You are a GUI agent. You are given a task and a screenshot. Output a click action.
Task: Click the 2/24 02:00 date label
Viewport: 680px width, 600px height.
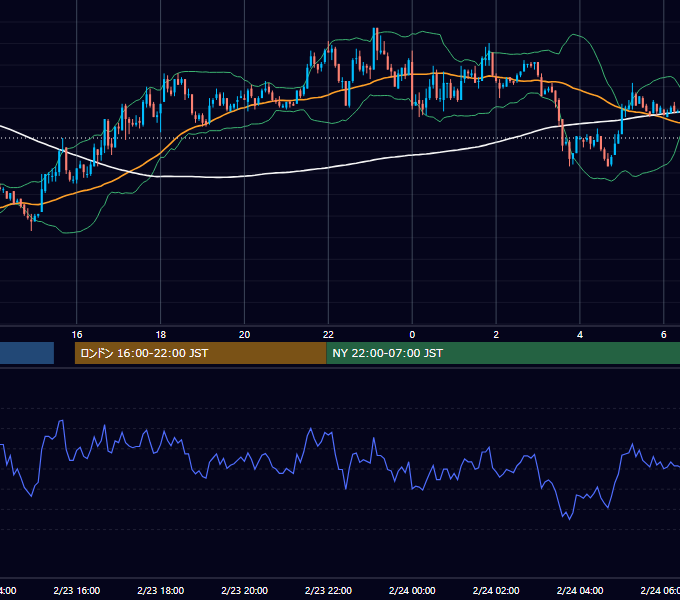[496, 590]
